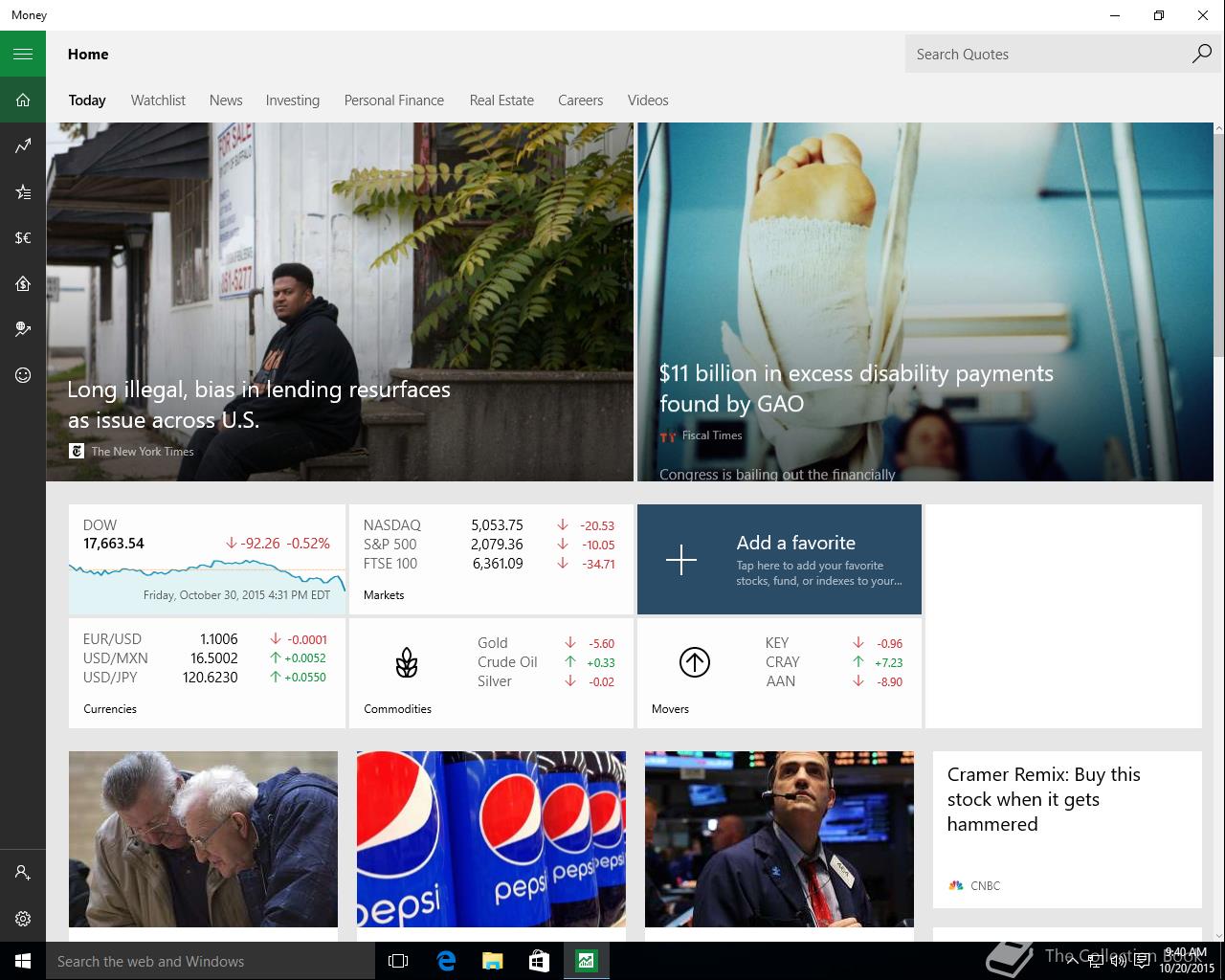Click the Movers up-arrow circle icon
Image resolution: width=1225 pixels, height=980 pixels.
(695, 662)
